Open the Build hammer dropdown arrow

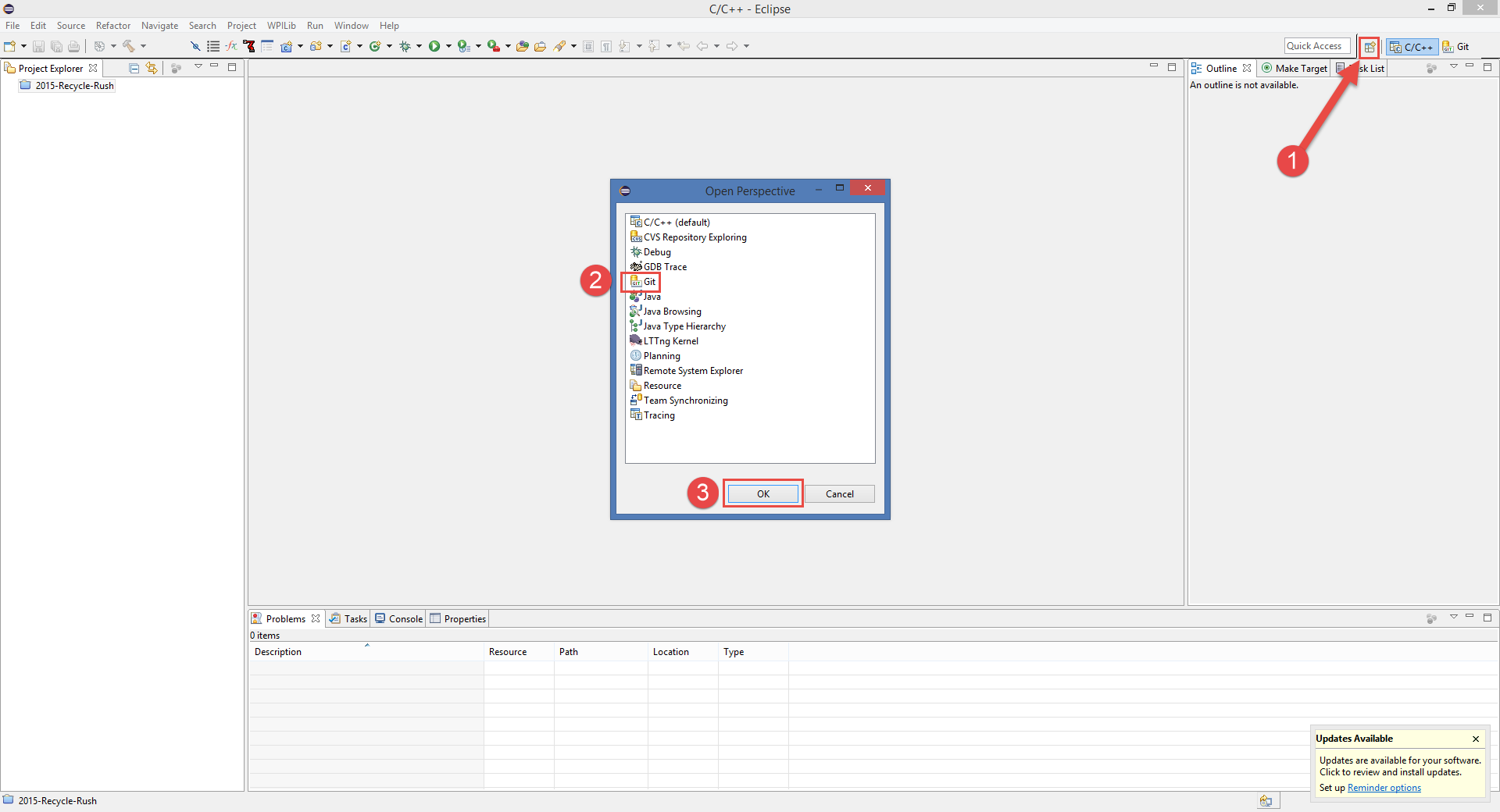point(143,46)
